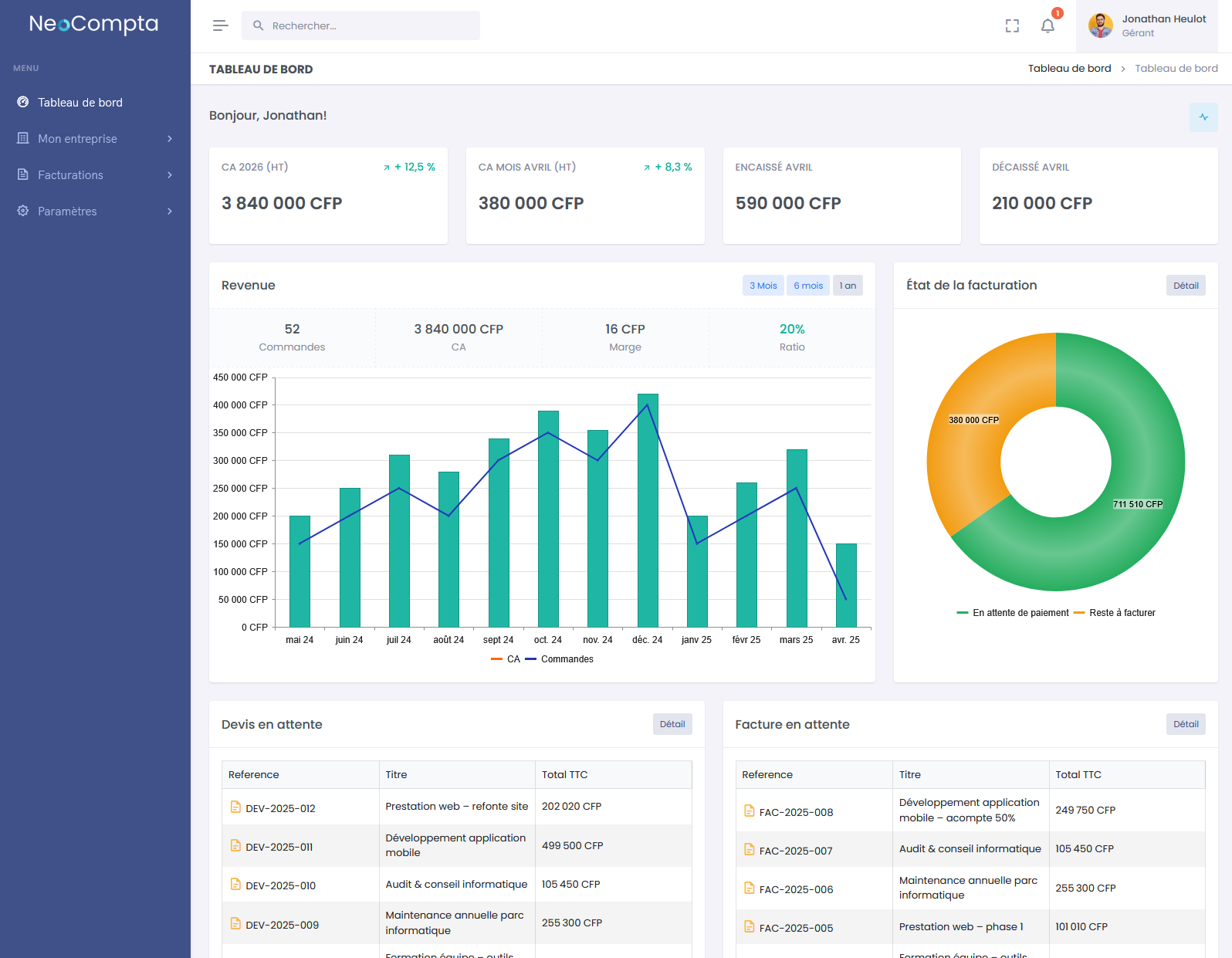Click the document icon beside FAC-2025-006
The image size is (1232, 958).
pos(749,889)
